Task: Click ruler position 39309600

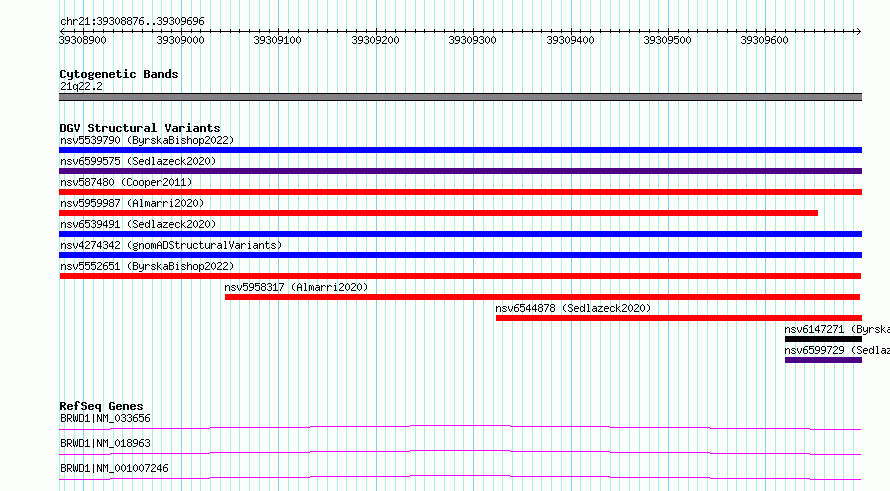Action: (x=765, y=40)
